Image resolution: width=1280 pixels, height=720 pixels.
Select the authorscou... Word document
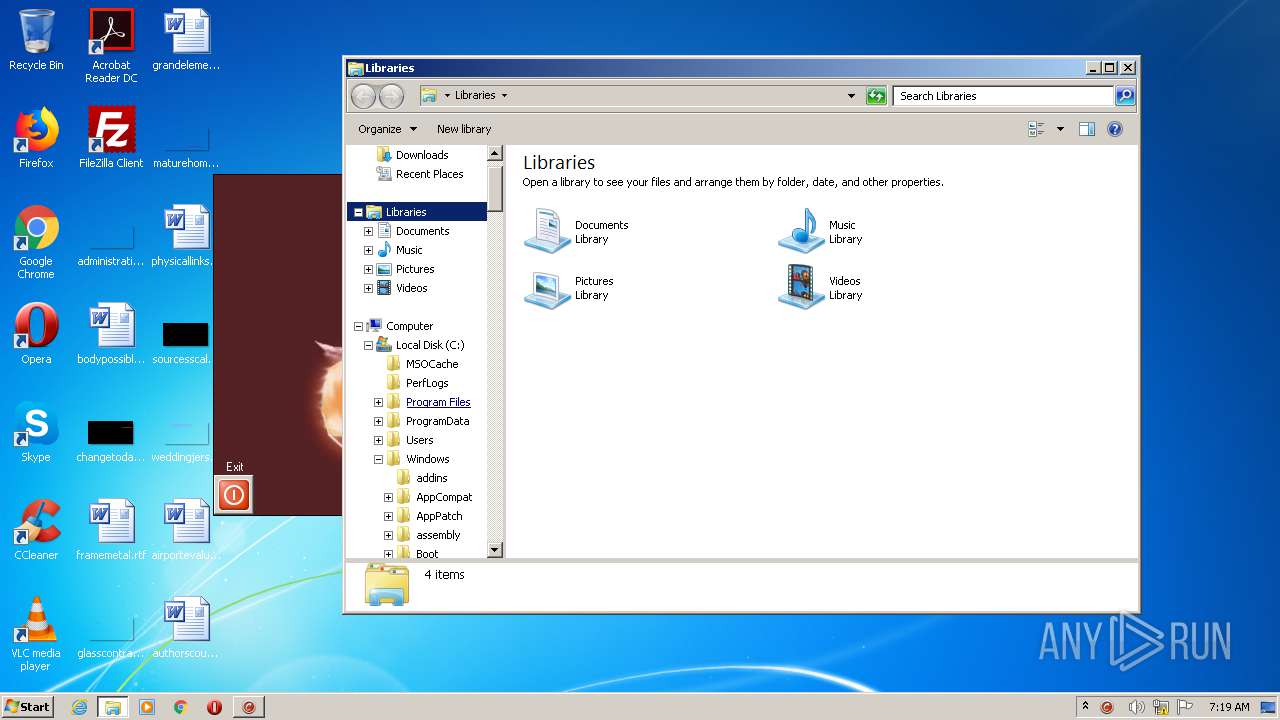[186, 628]
